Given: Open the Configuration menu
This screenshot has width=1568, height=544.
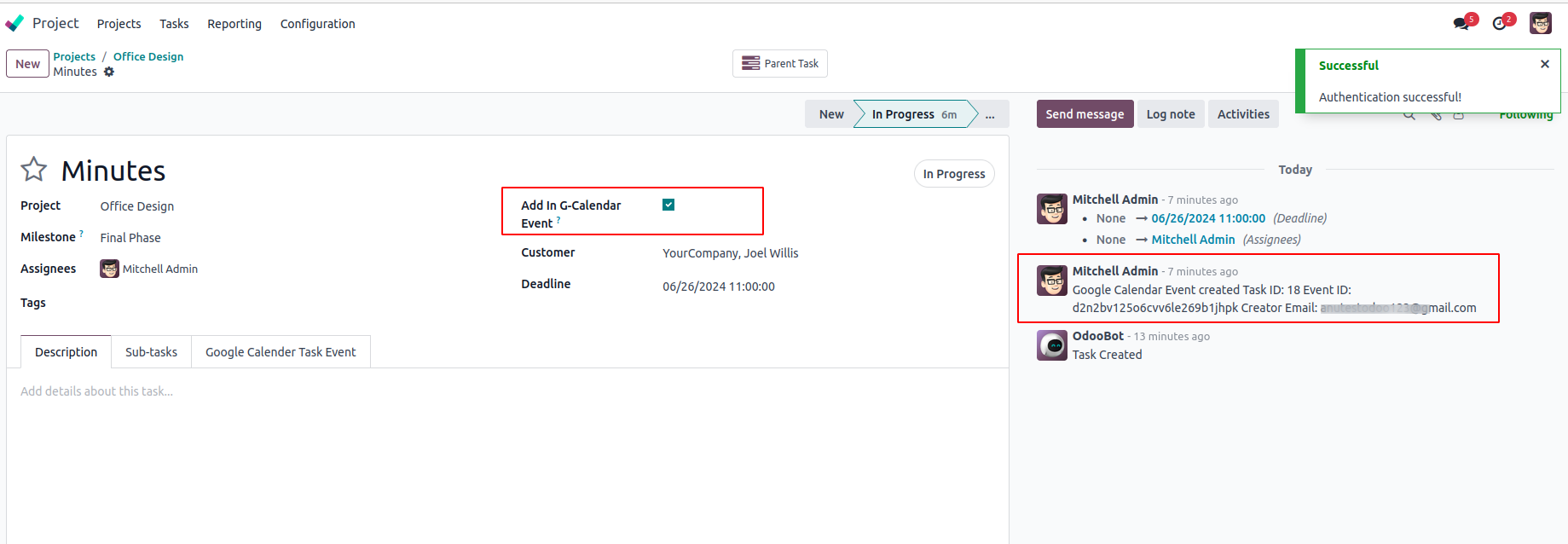Looking at the screenshot, I should [317, 24].
